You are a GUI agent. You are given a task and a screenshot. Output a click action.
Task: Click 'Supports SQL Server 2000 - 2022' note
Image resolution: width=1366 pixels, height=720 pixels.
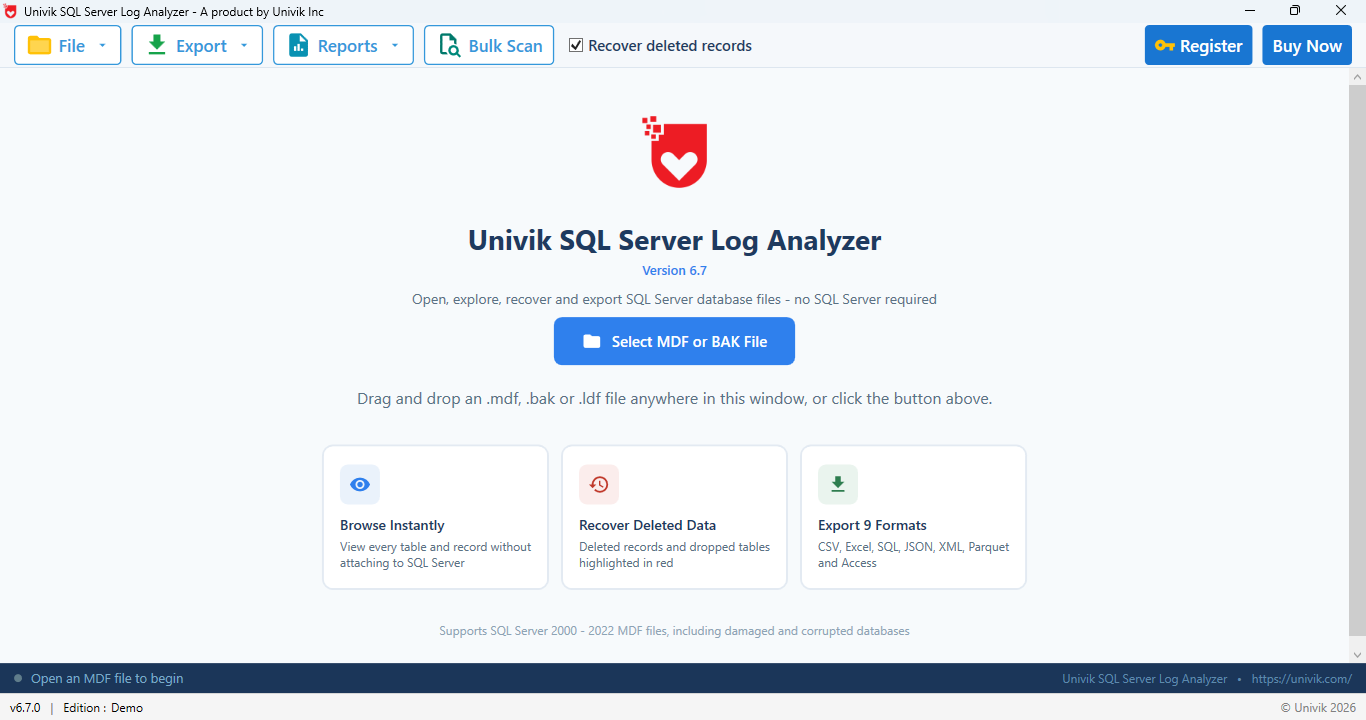click(674, 631)
